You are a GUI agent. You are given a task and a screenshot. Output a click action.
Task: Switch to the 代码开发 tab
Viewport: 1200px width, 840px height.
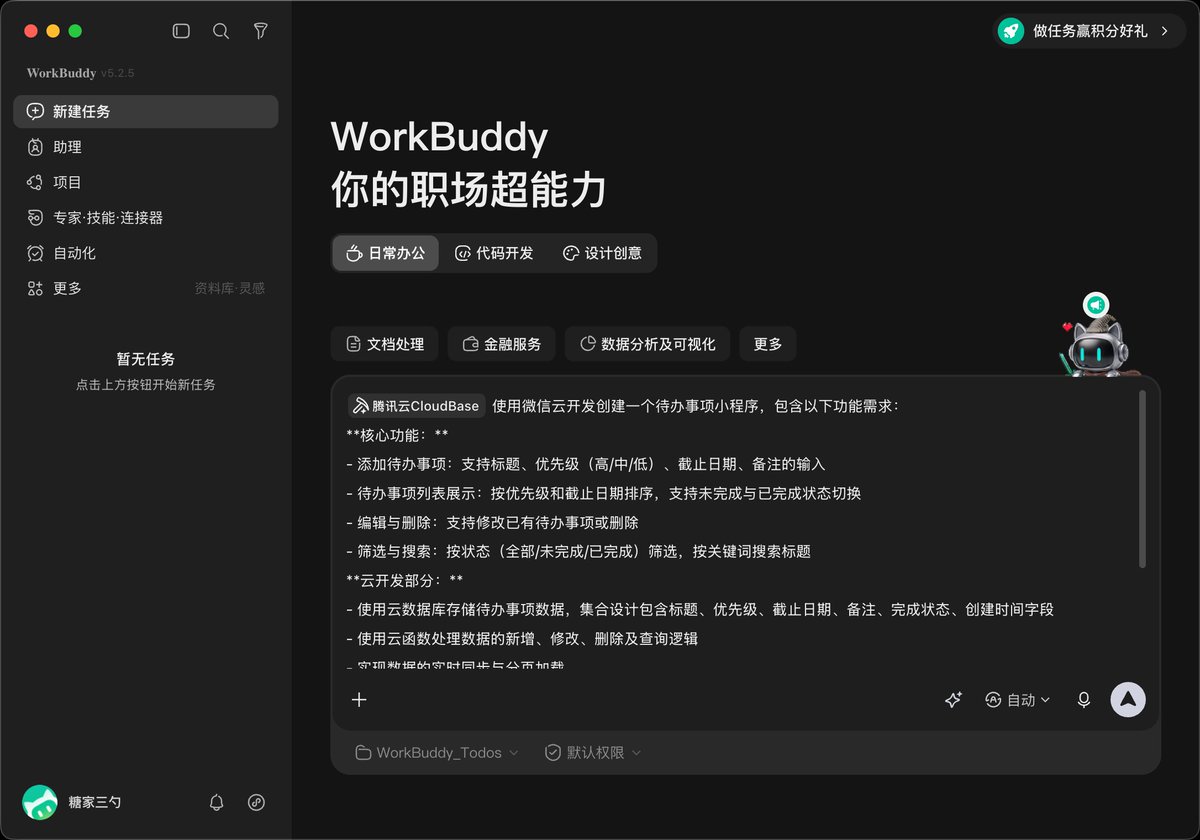[x=494, y=253]
